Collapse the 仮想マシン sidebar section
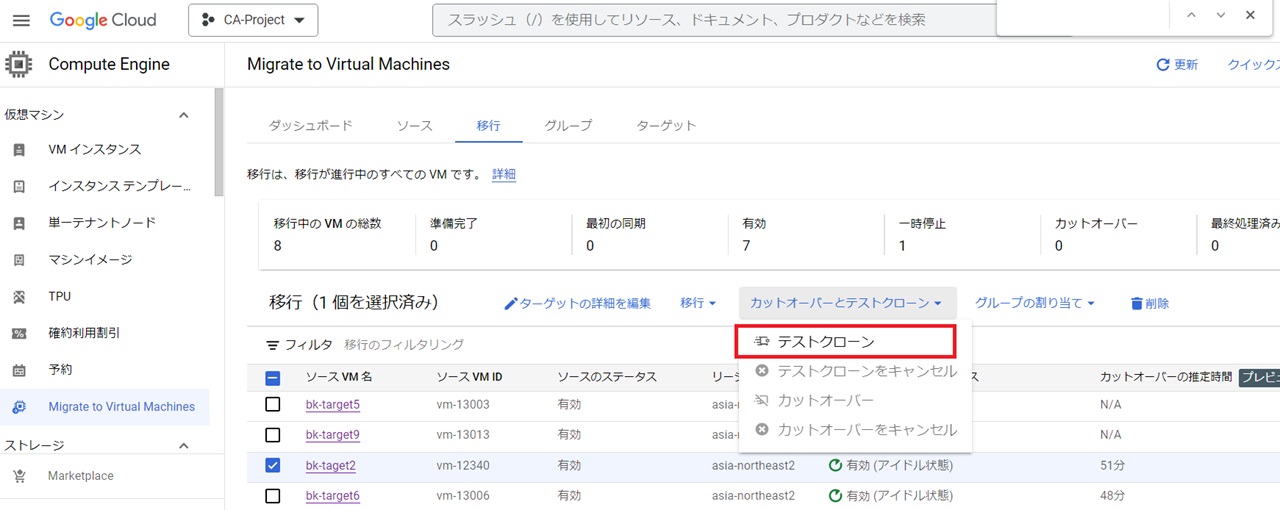The width and height of the screenshot is (1280, 510). click(184, 115)
